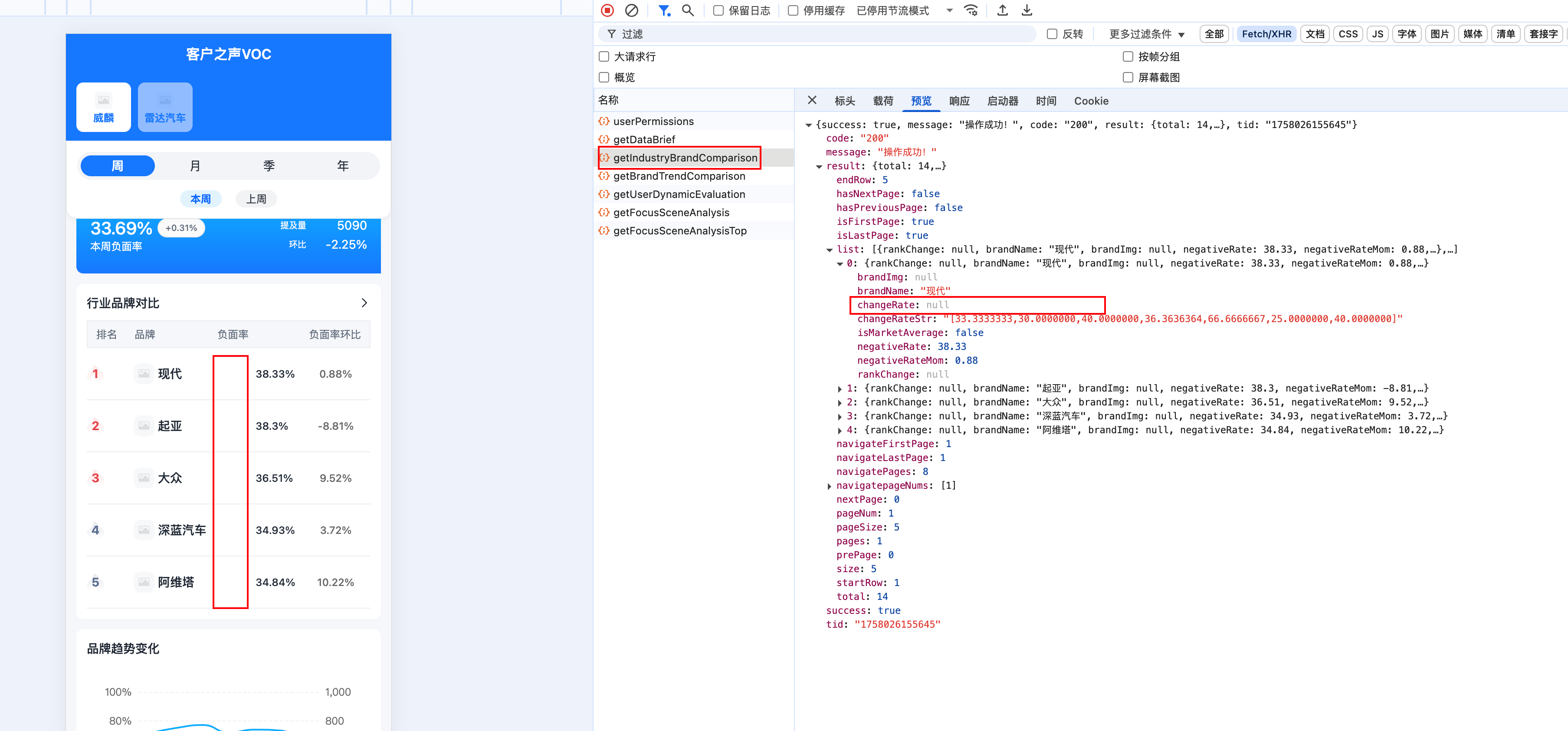1568x731 pixels.
Task: Clear the network log
Action: [x=632, y=10]
